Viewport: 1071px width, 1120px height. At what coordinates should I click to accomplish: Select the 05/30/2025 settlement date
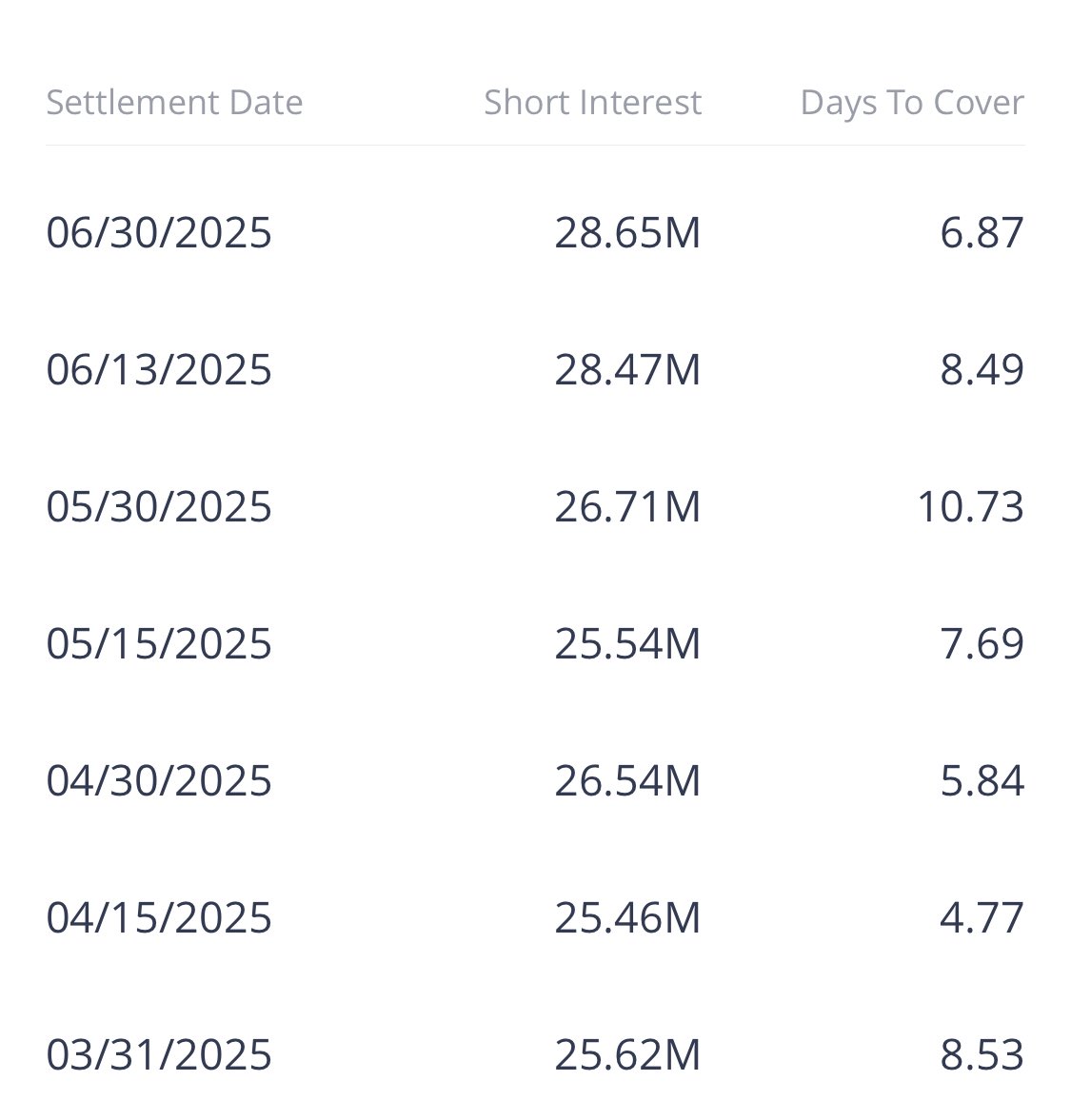(x=159, y=506)
